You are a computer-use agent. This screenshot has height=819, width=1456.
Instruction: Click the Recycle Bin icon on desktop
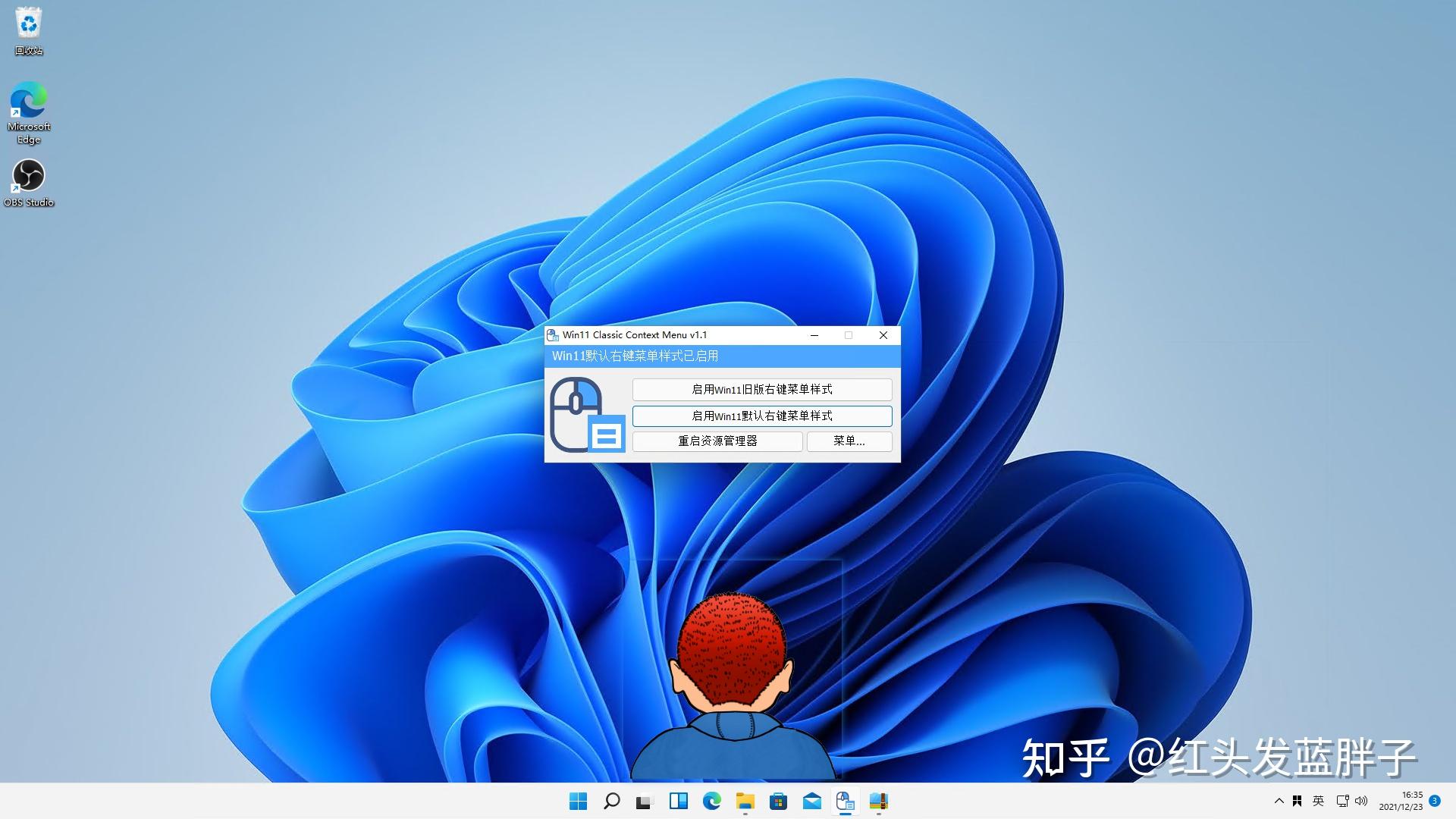tap(27, 24)
